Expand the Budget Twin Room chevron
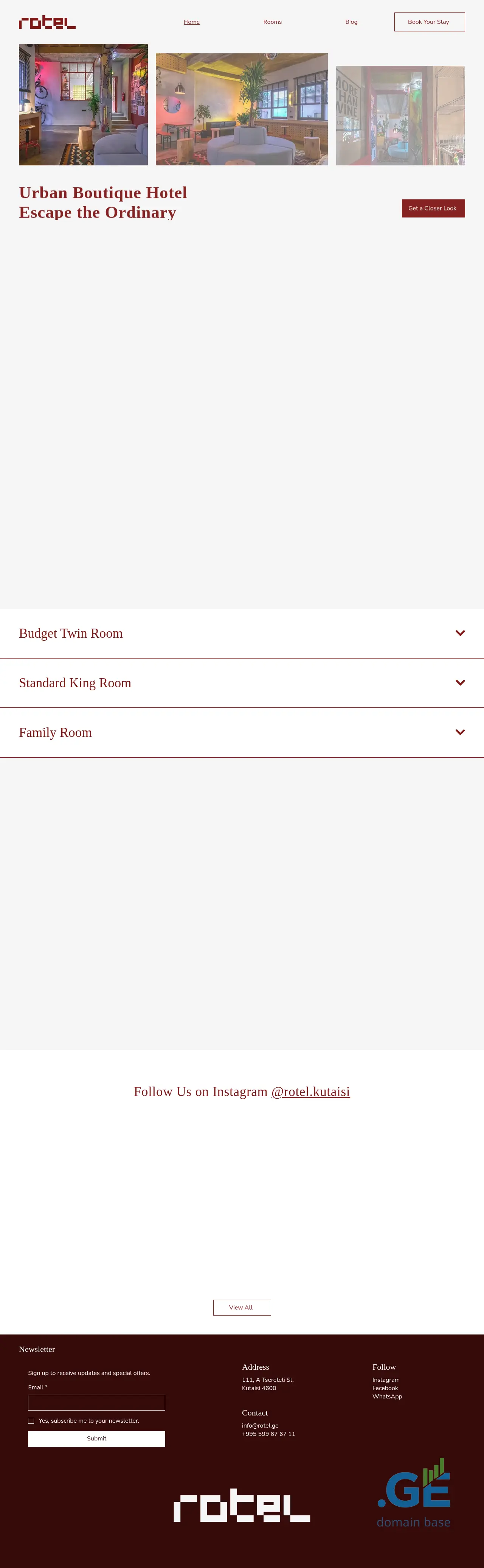This screenshot has width=484, height=1568. click(x=460, y=633)
